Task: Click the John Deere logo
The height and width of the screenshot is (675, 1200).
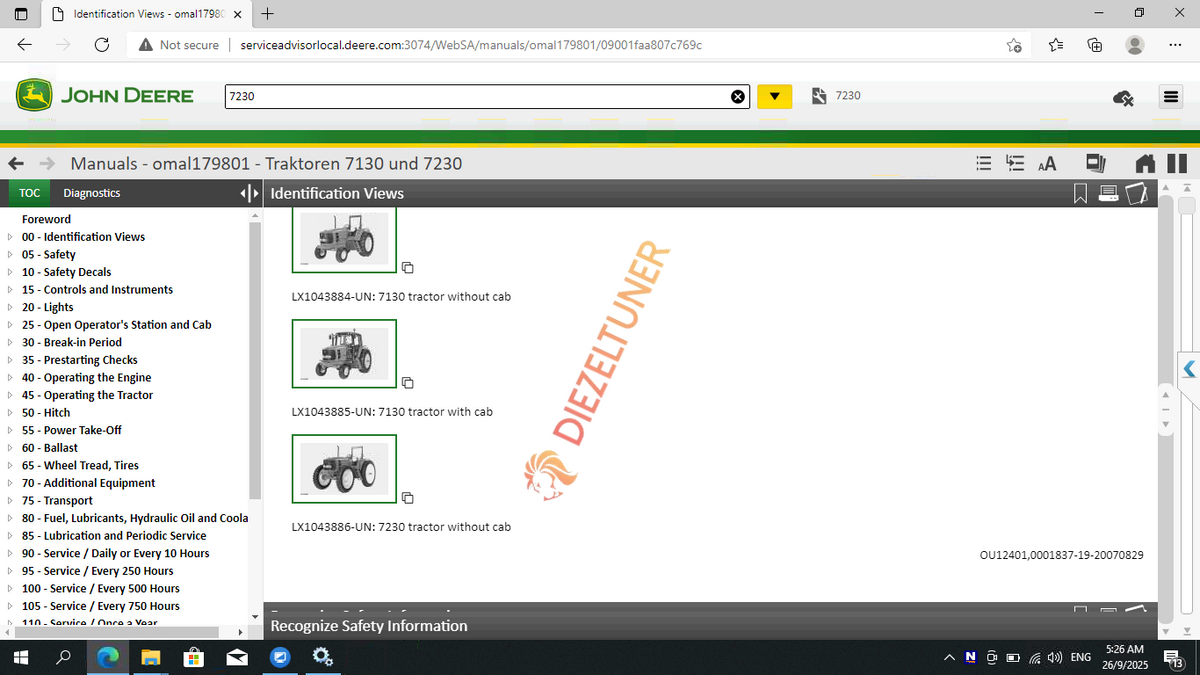Action: tap(105, 95)
